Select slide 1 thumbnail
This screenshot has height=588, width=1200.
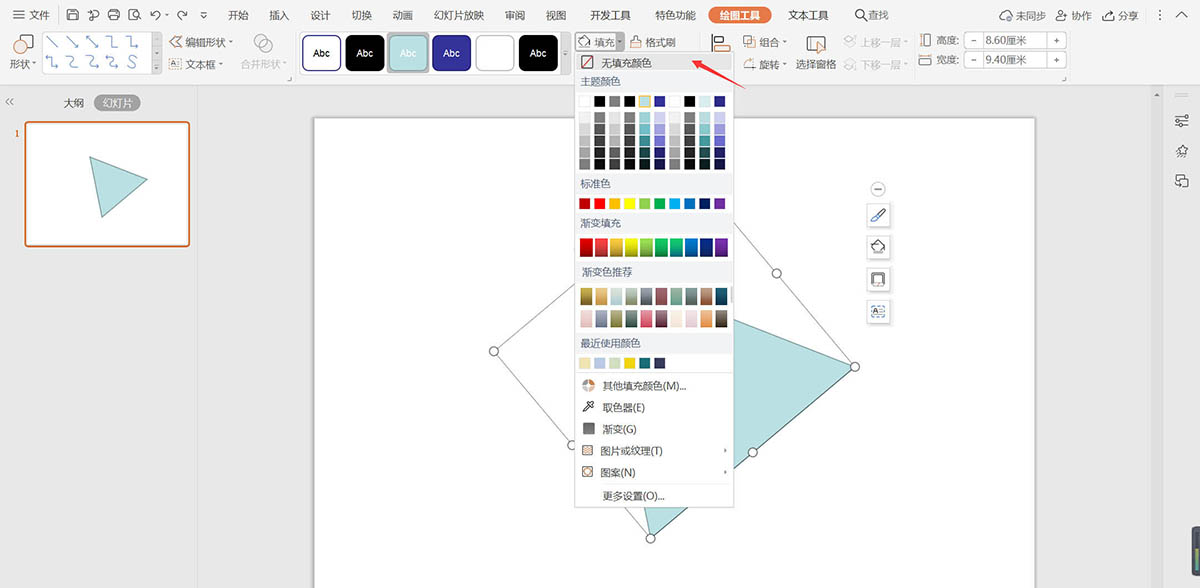tap(107, 184)
